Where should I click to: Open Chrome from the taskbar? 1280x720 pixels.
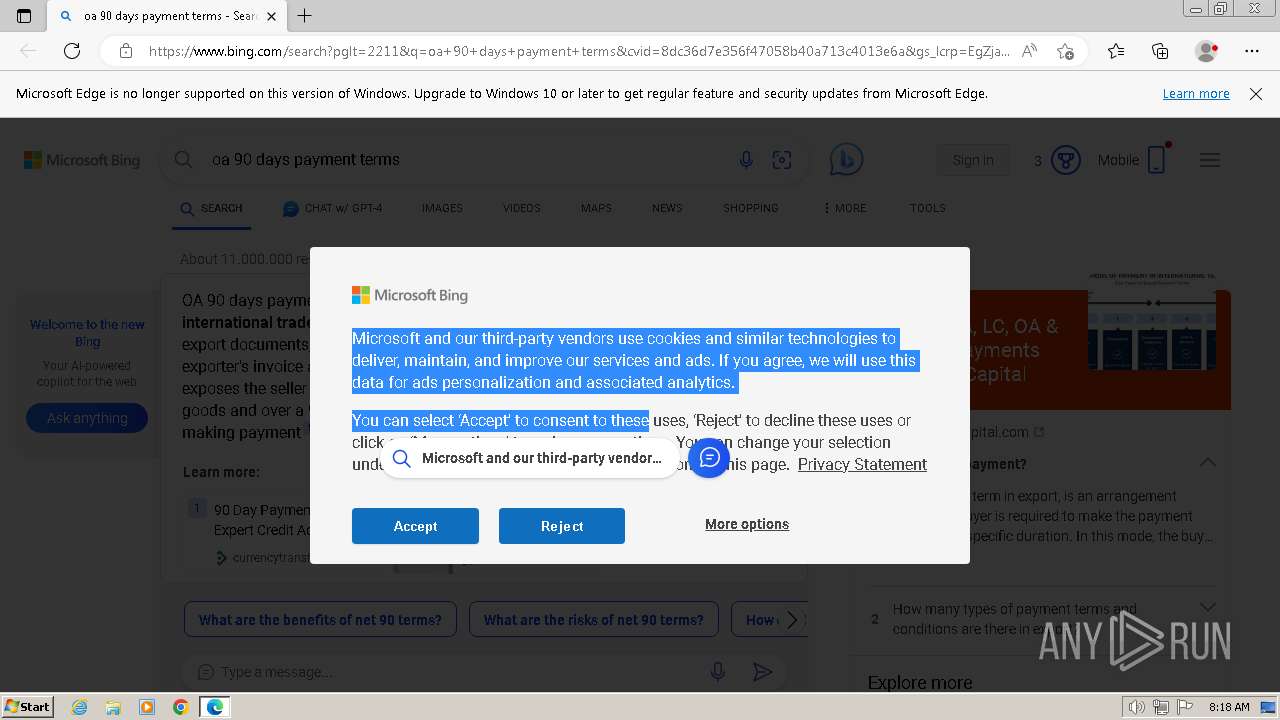click(180, 707)
